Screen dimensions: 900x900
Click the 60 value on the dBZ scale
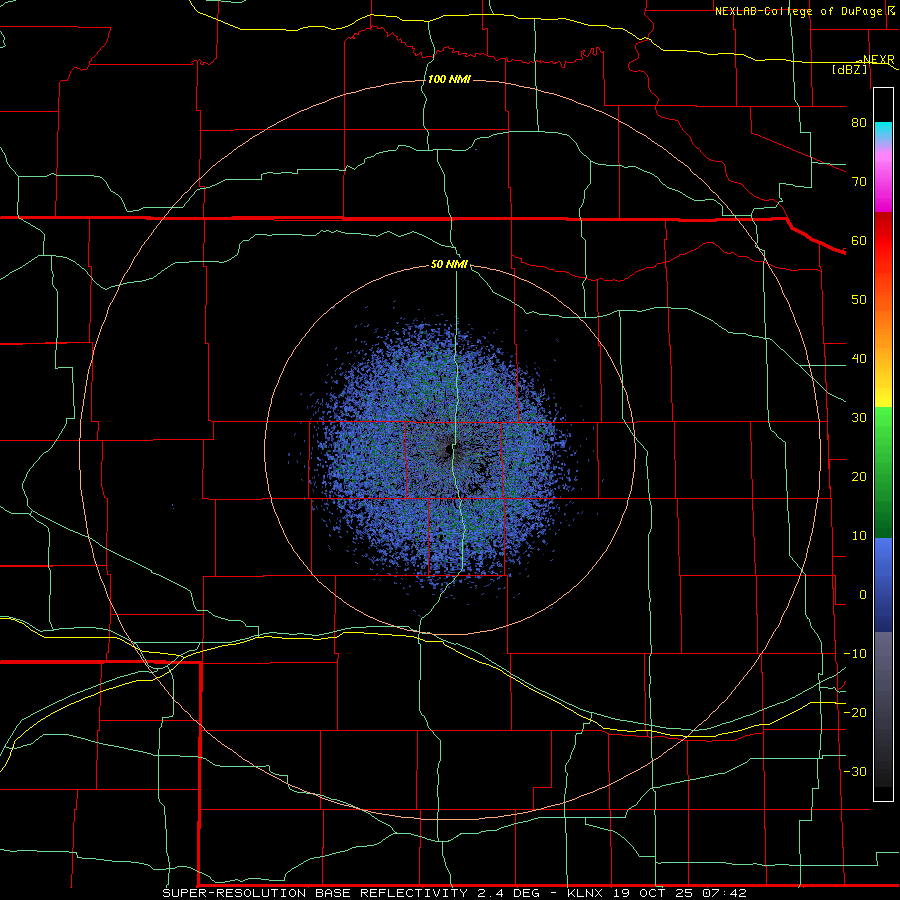859,241
